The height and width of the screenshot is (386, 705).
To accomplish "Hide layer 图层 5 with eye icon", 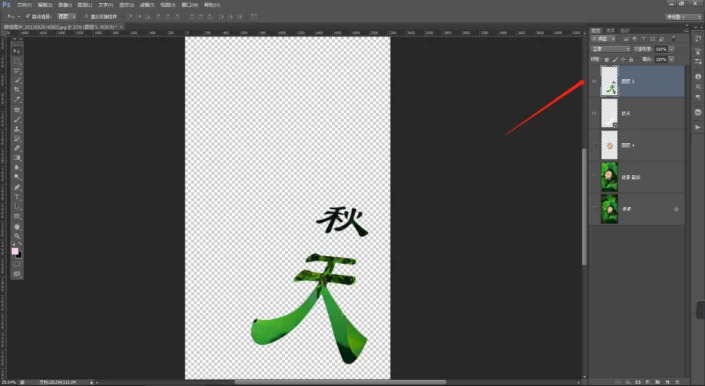I will (x=594, y=81).
